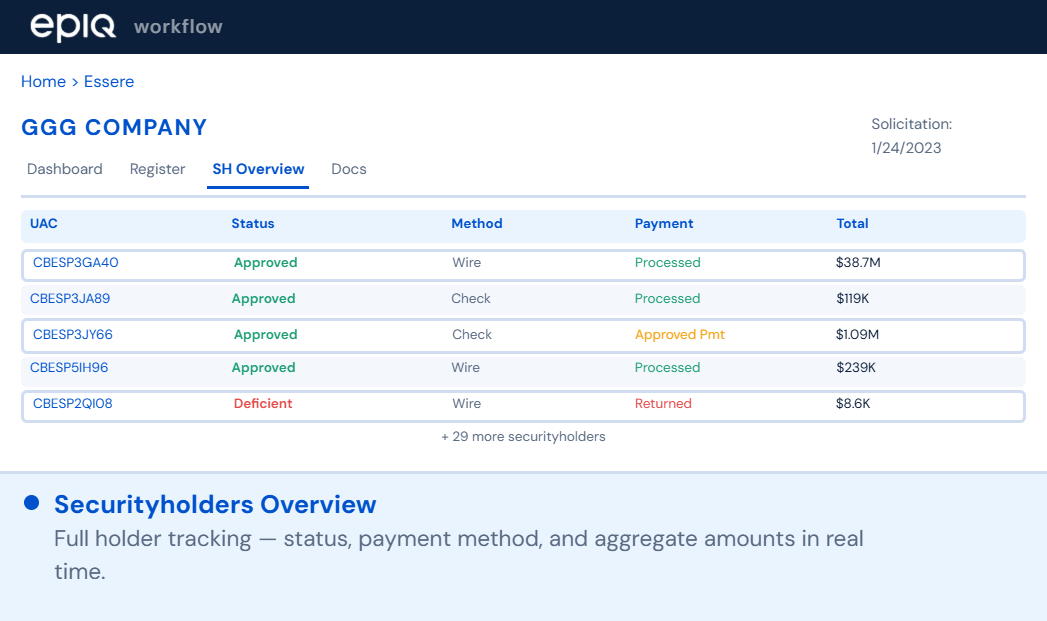Image resolution: width=1047 pixels, height=621 pixels.
Task: Click the GGG COMPANY heading
Action: point(114,127)
